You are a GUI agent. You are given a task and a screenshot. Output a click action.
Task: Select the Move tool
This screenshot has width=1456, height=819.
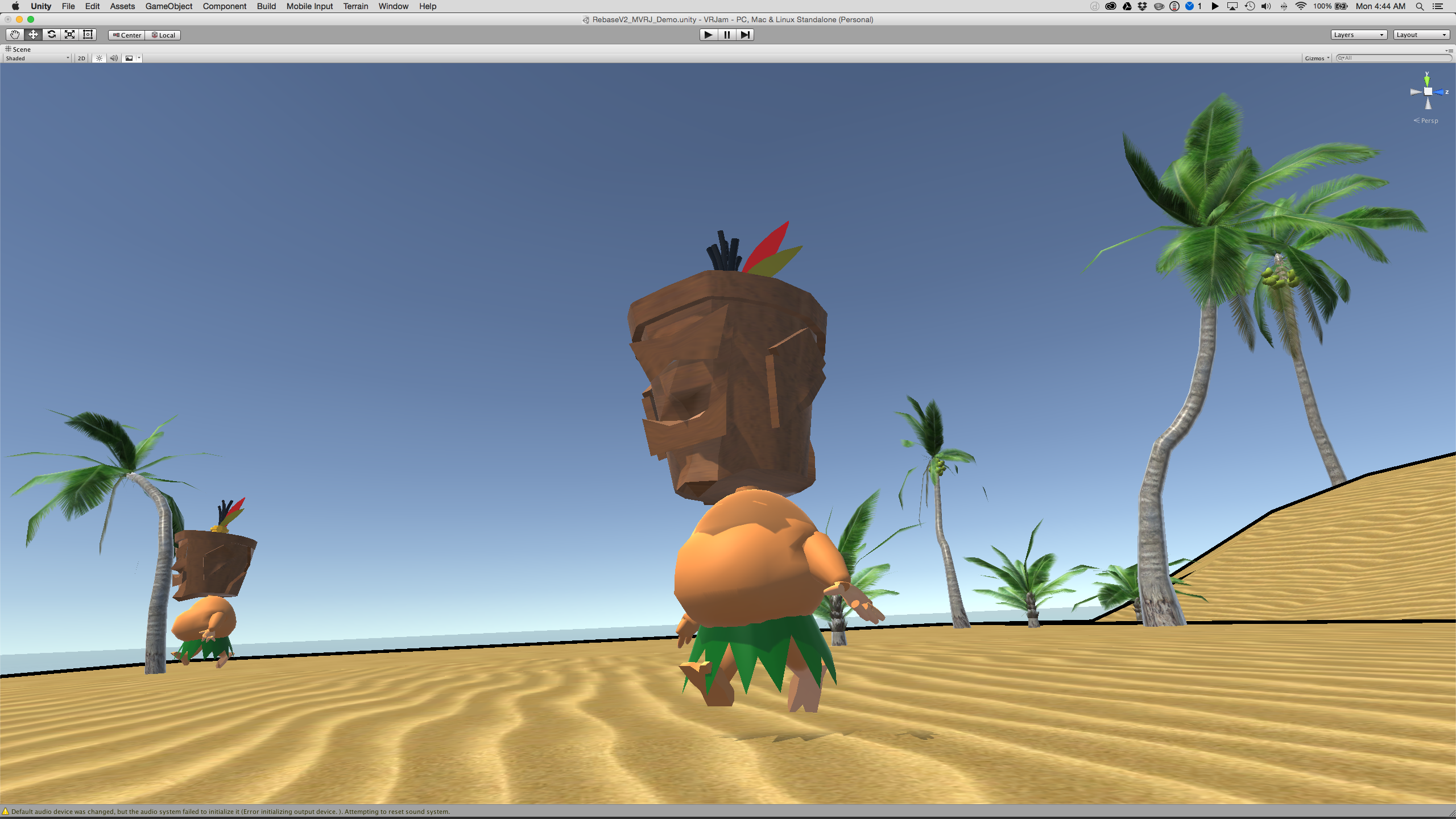click(33, 35)
